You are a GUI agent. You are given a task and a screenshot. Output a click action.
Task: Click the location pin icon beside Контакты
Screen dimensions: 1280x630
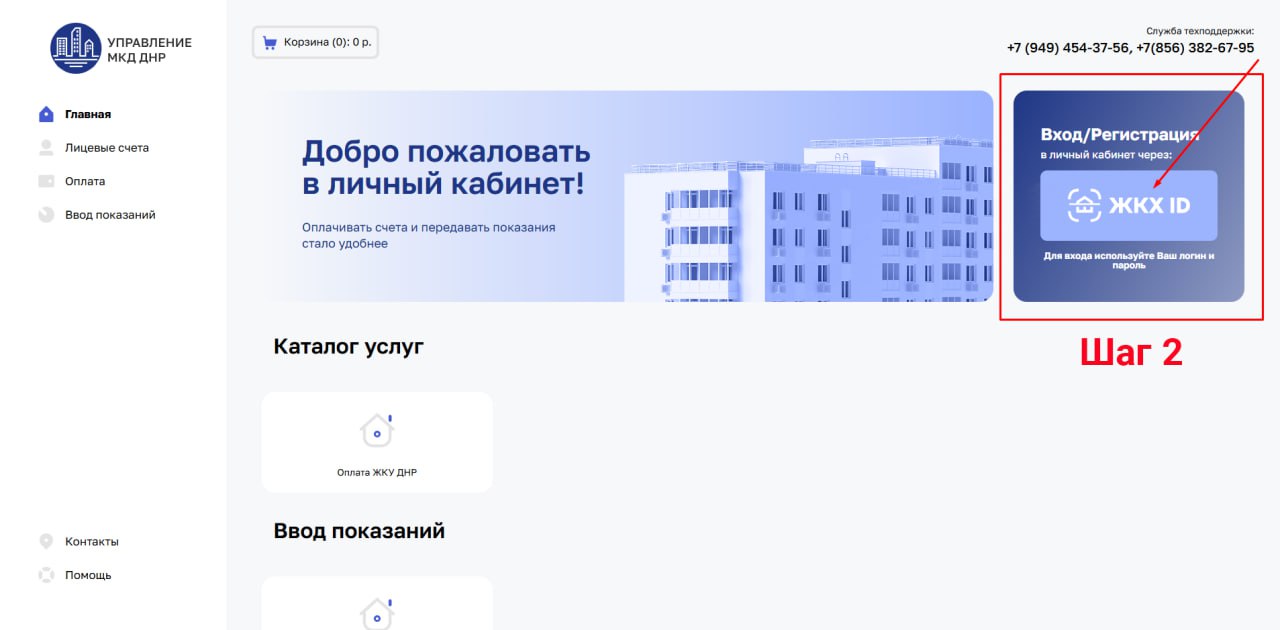click(x=46, y=541)
